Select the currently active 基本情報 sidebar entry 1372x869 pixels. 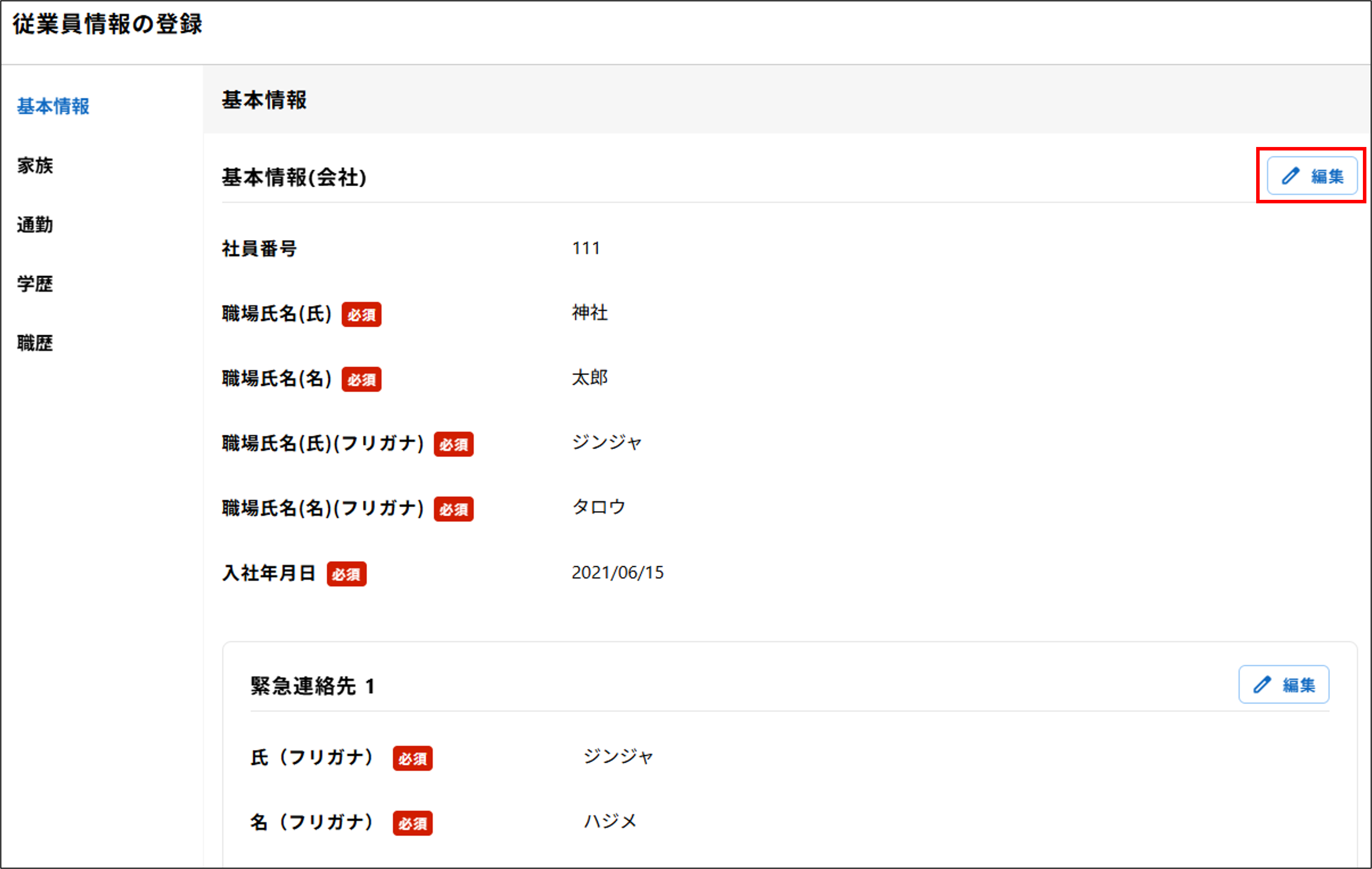tap(52, 106)
